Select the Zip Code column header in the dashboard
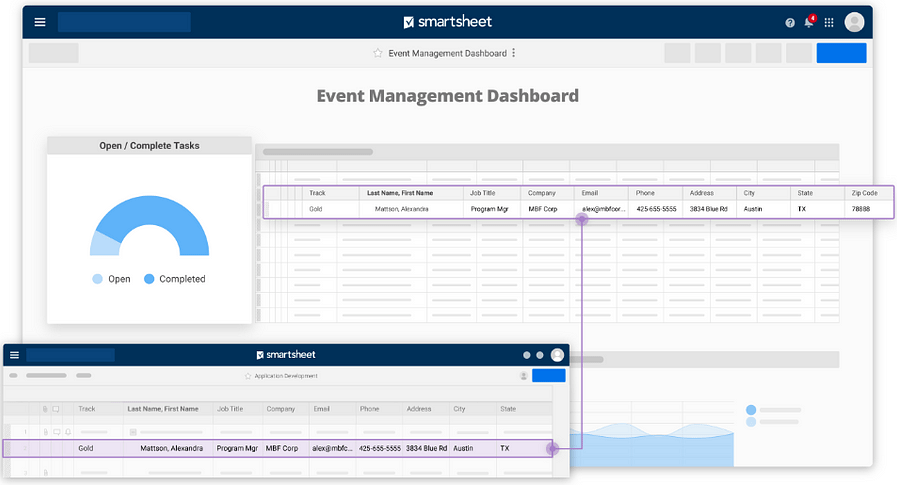897x485 pixels. pyautogui.click(x=864, y=193)
